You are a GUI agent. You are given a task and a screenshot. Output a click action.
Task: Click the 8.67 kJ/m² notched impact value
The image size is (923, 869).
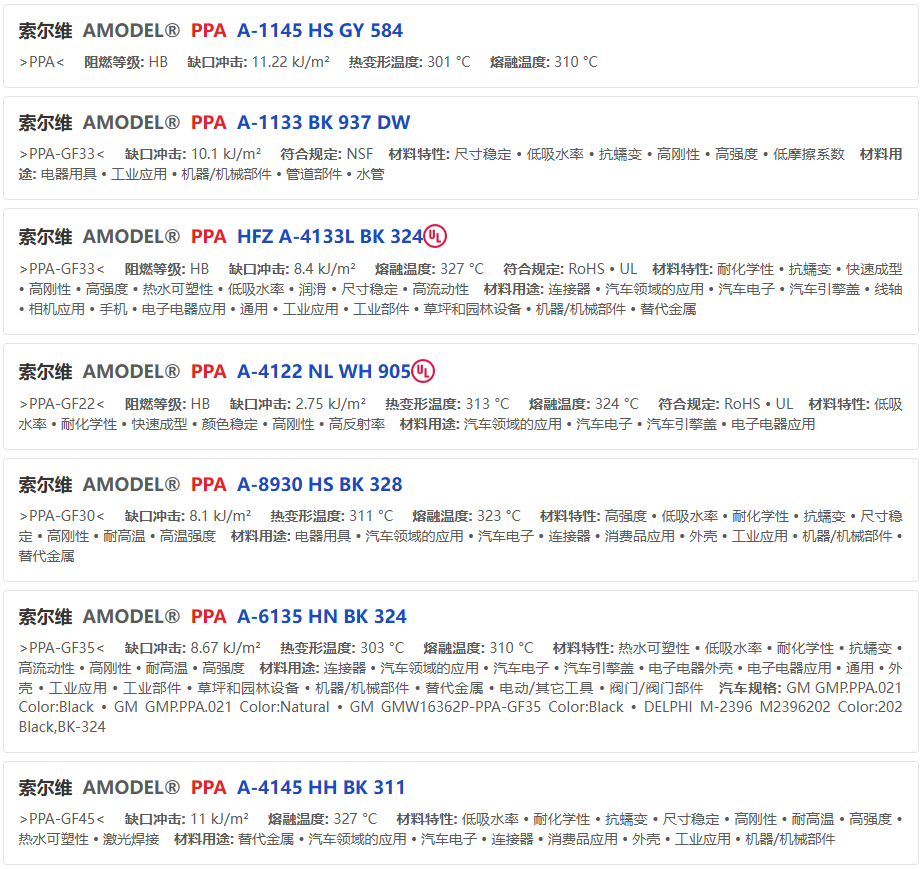pos(225,648)
